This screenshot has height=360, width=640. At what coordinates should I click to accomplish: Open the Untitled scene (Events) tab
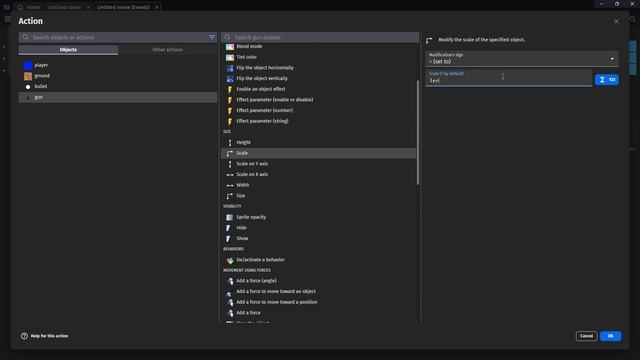tap(123, 7)
